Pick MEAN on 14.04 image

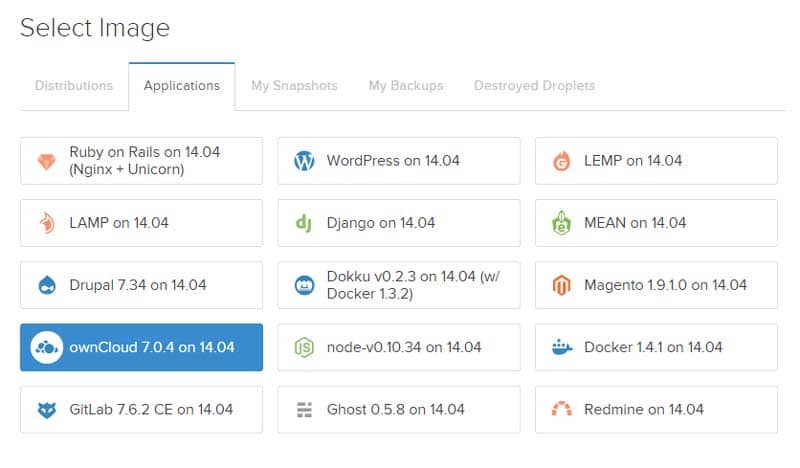click(656, 223)
